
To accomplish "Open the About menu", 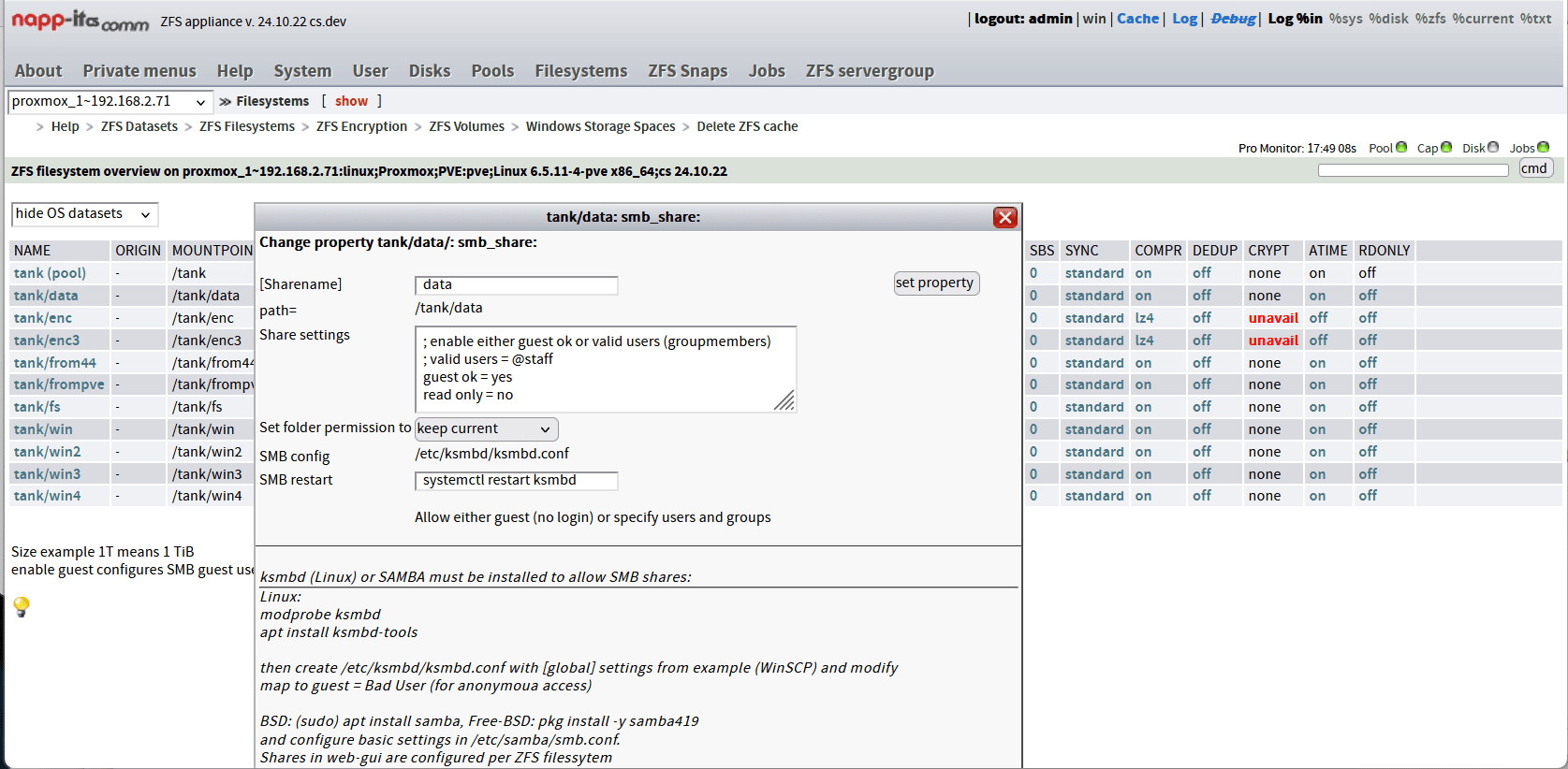I will click(x=38, y=71).
